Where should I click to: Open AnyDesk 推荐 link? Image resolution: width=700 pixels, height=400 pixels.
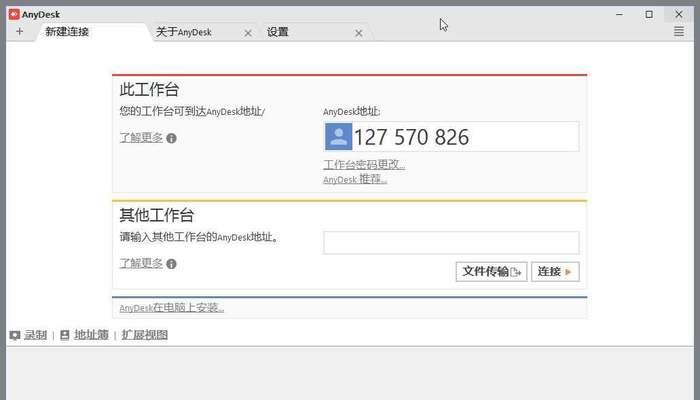pos(355,179)
